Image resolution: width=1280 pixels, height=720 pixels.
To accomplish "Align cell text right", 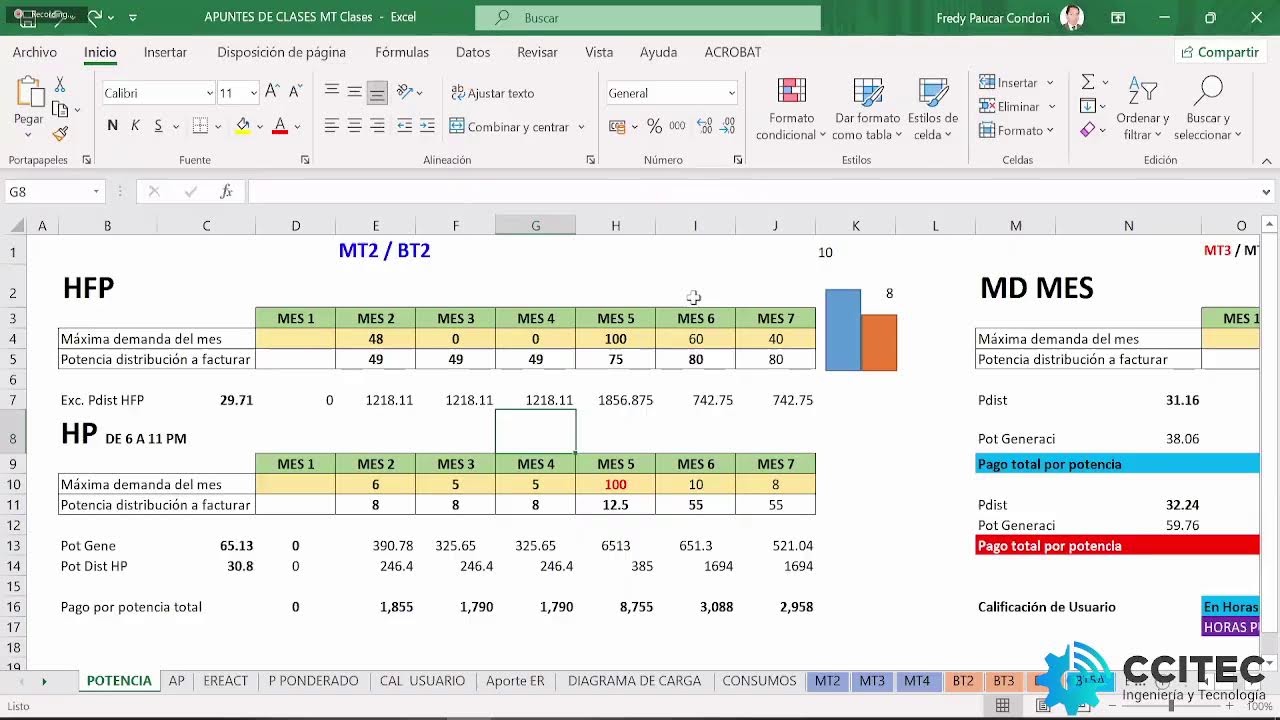I will point(377,126).
